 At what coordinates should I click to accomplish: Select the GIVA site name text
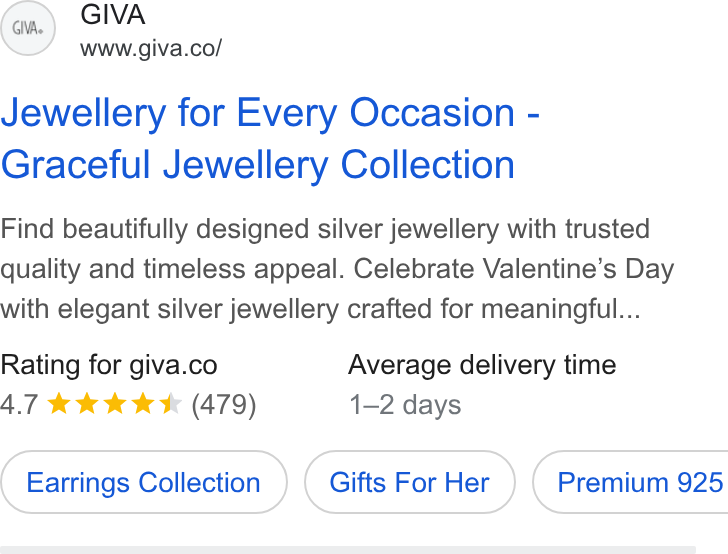click(x=113, y=14)
